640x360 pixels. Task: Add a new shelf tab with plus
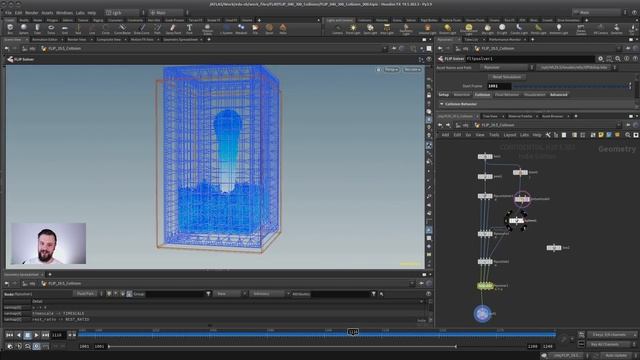pyautogui.click(x=259, y=20)
